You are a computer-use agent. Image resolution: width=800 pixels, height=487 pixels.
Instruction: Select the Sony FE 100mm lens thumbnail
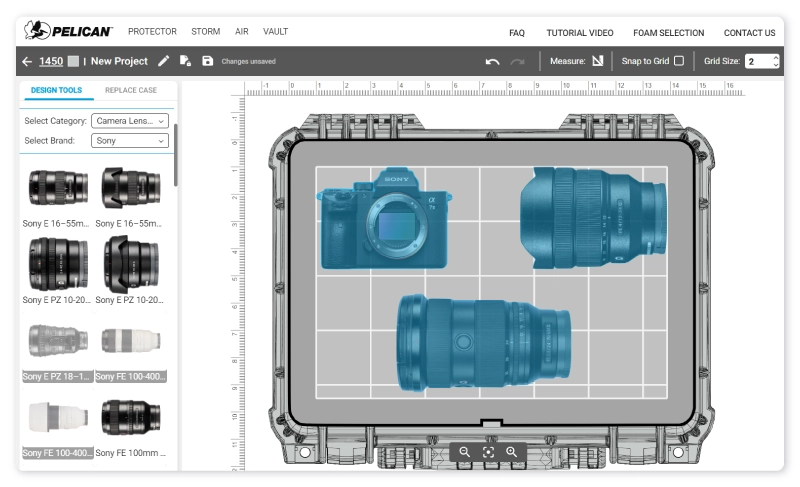point(131,417)
